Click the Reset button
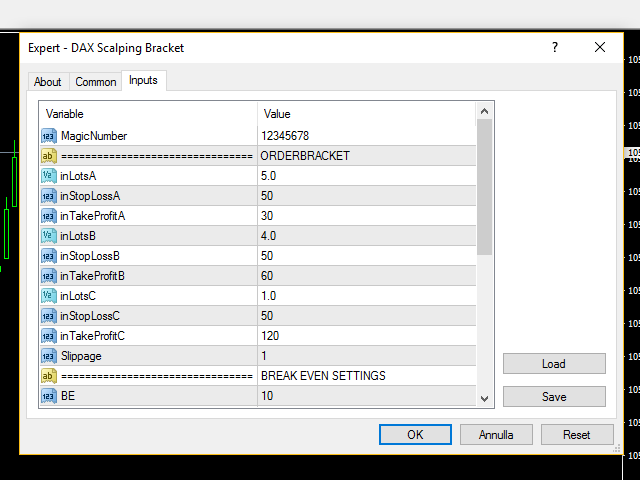Screen dimensions: 640x480 (x=577, y=435)
